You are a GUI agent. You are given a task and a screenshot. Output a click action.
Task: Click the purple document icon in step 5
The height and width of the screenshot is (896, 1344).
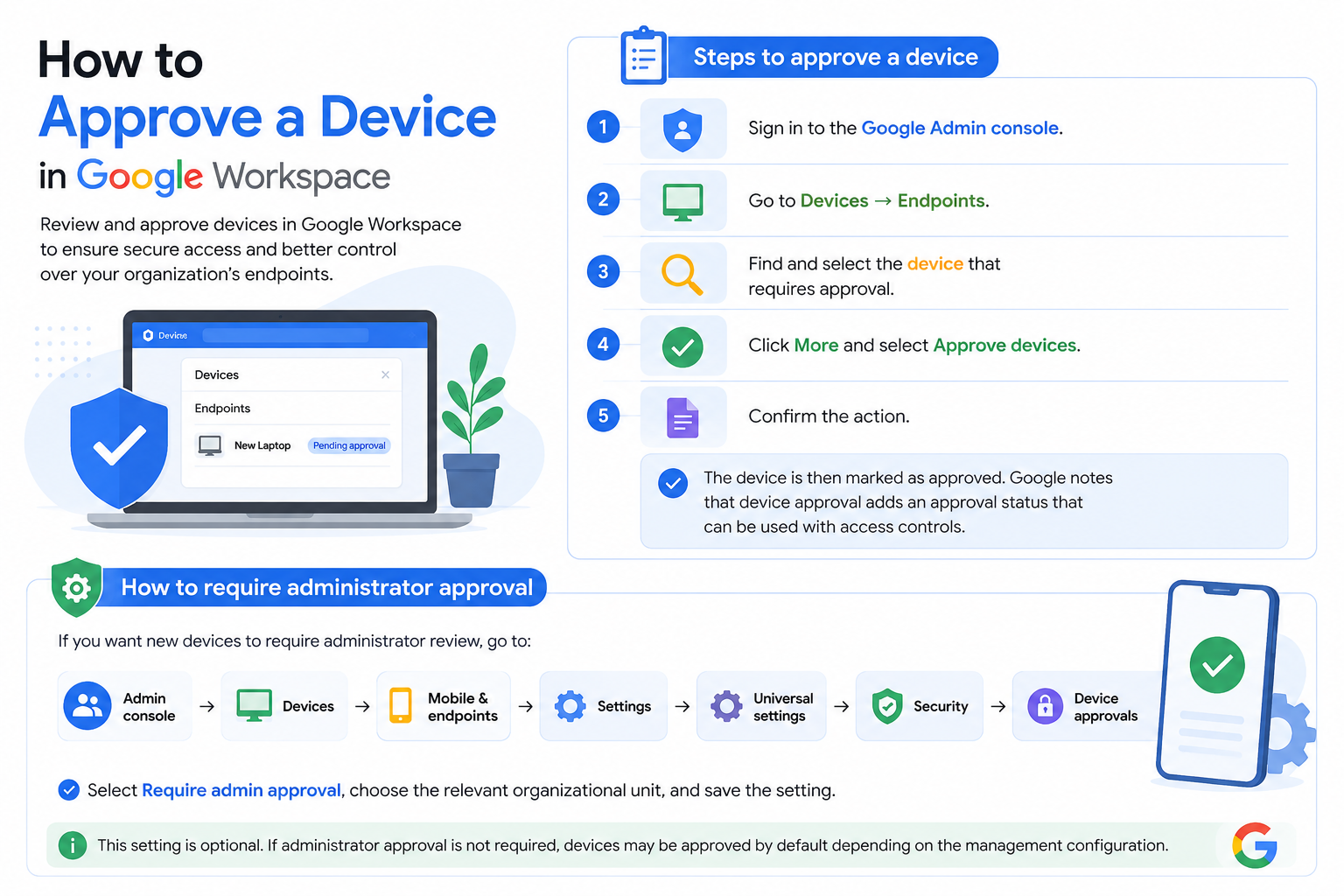(682, 417)
